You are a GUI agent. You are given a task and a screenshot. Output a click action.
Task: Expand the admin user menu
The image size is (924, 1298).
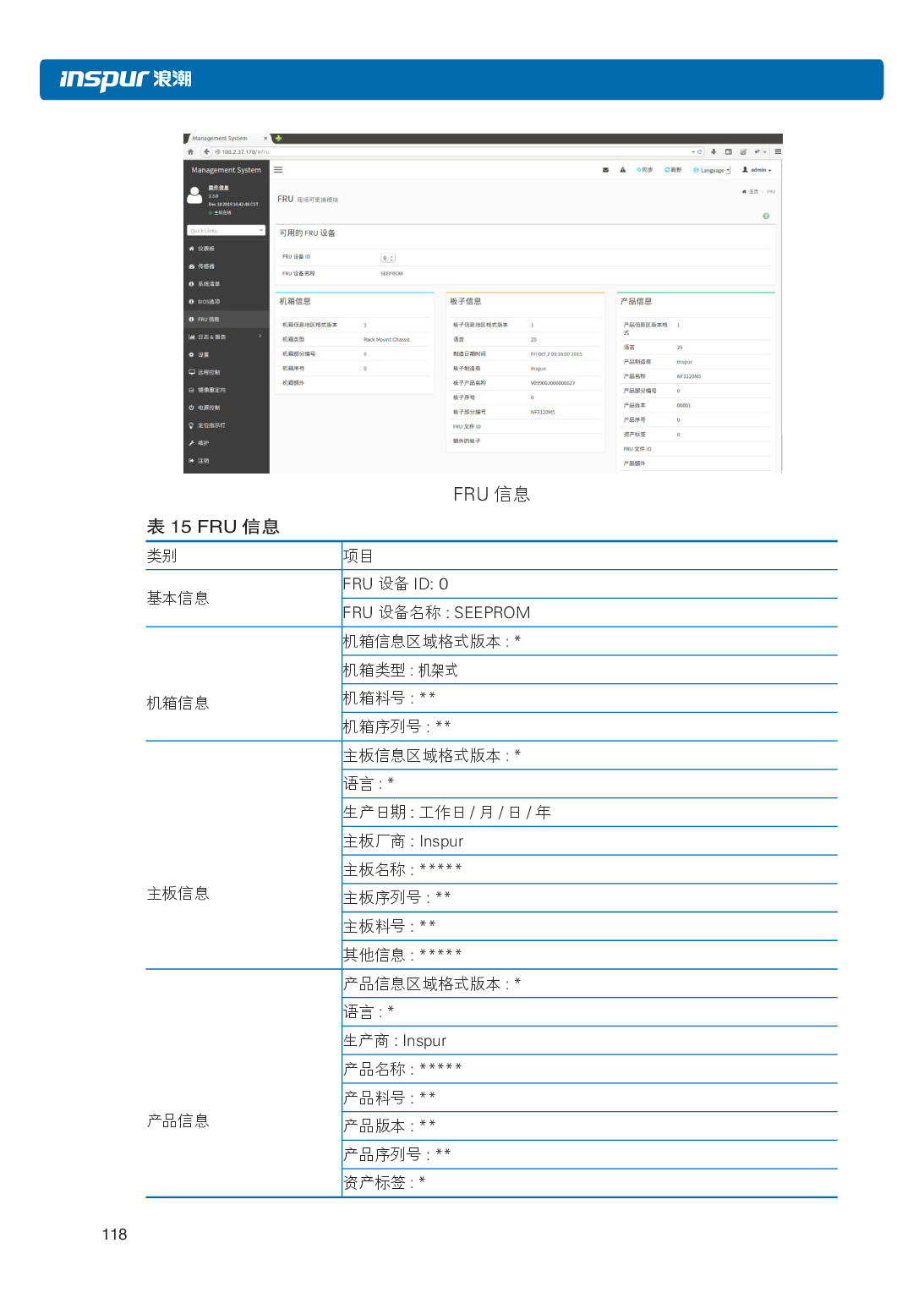[x=757, y=170]
